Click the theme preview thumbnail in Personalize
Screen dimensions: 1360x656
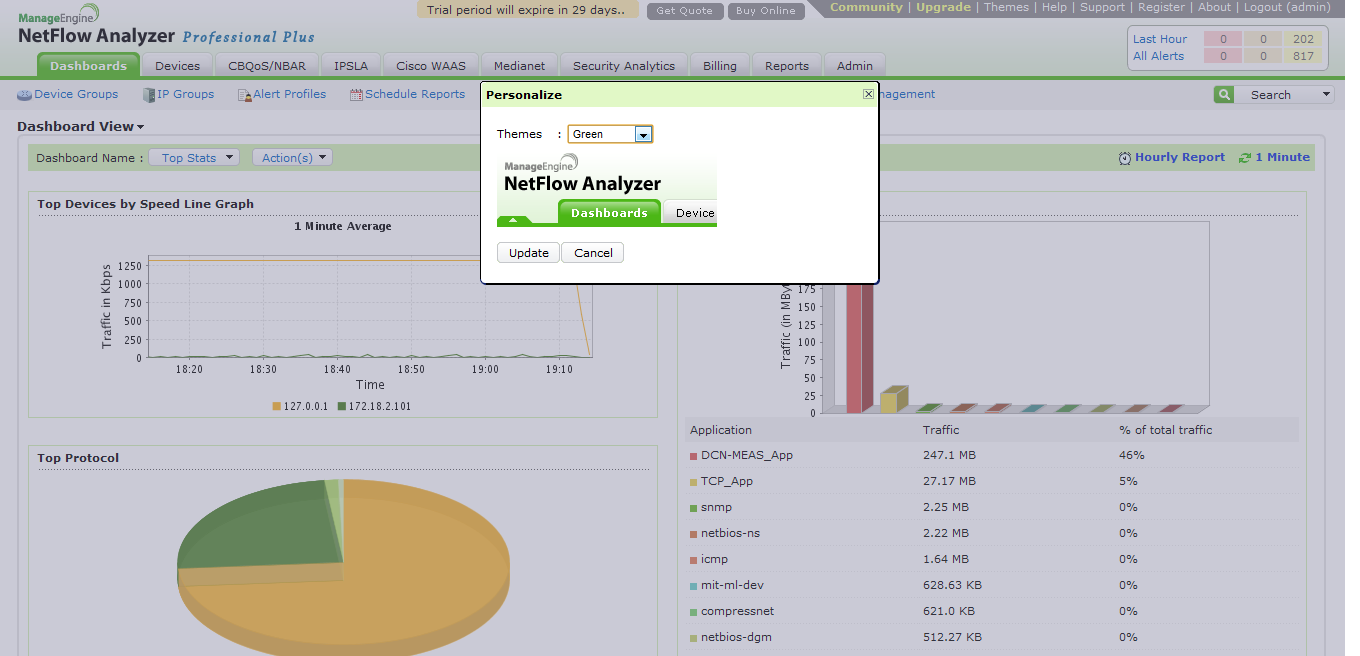click(x=607, y=190)
